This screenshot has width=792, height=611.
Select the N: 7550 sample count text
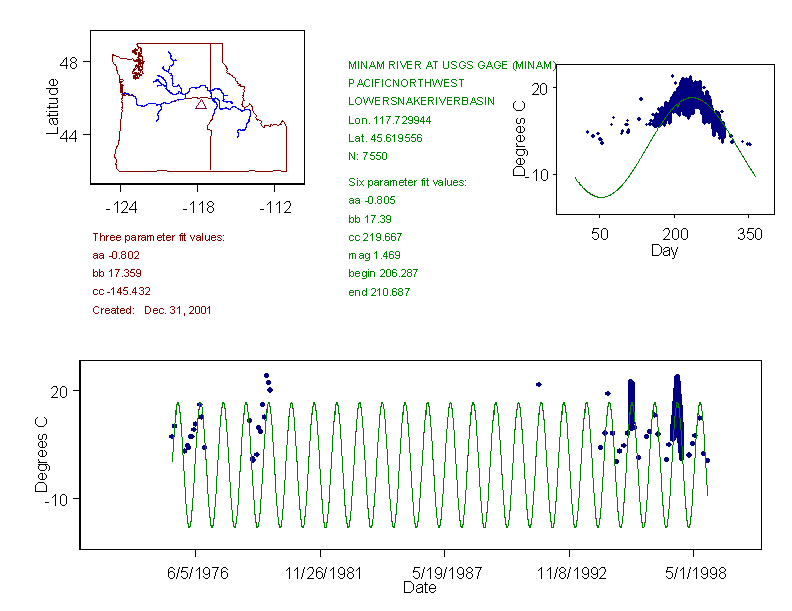[367, 156]
